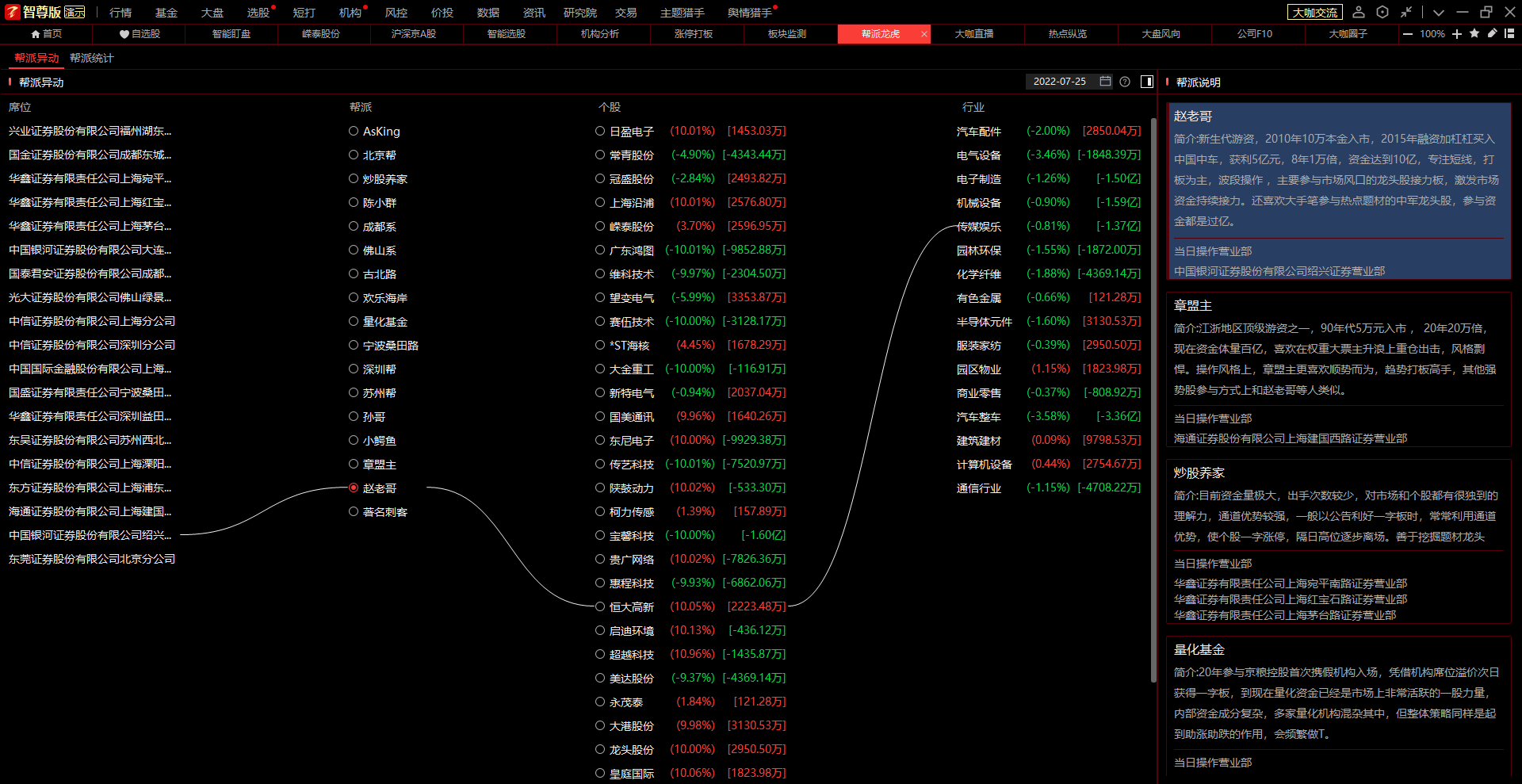The image size is (1522, 784).
Task: Click 华鑫证券...上海茅台路证券营业部 entry
Action: [1285, 615]
